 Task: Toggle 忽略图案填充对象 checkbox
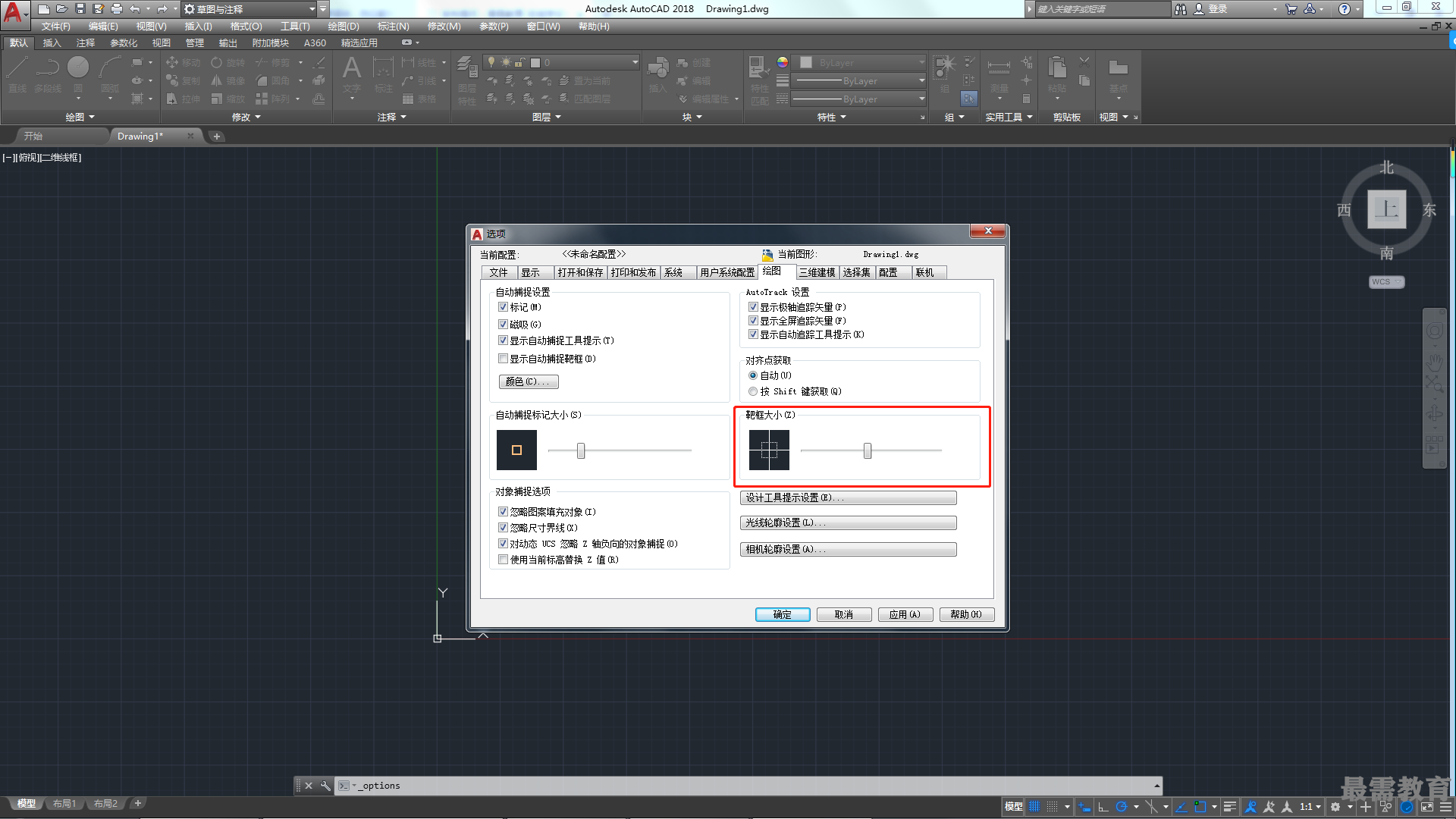(504, 511)
